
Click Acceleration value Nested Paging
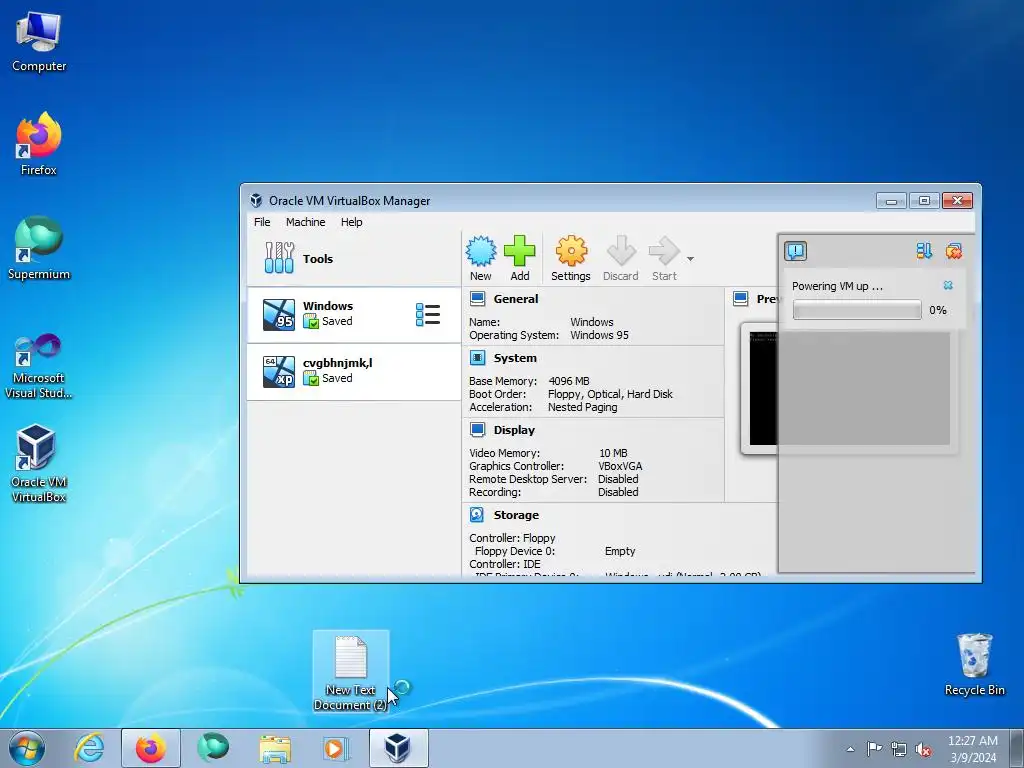[x=583, y=407]
